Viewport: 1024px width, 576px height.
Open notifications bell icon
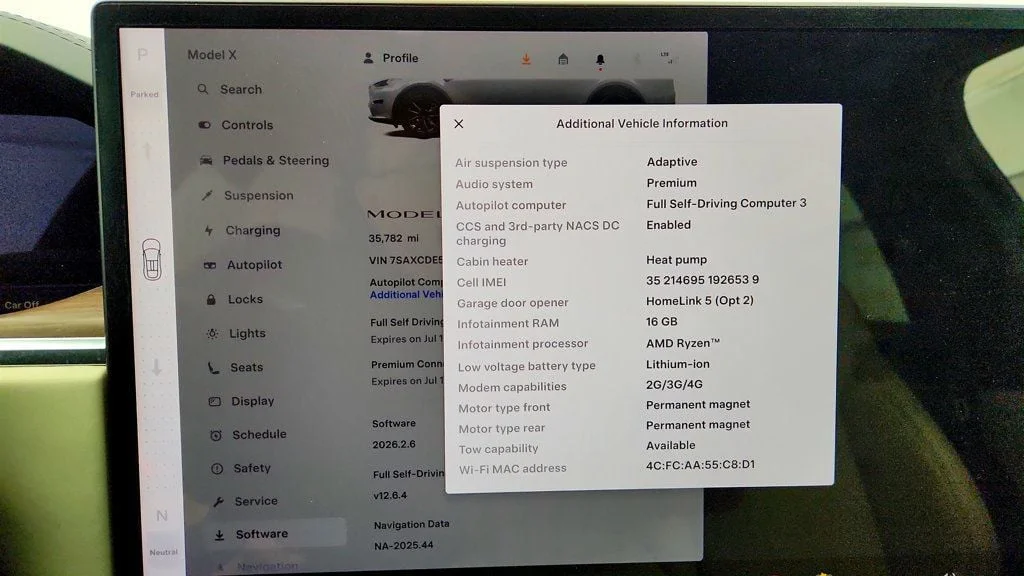[x=600, y=61]
